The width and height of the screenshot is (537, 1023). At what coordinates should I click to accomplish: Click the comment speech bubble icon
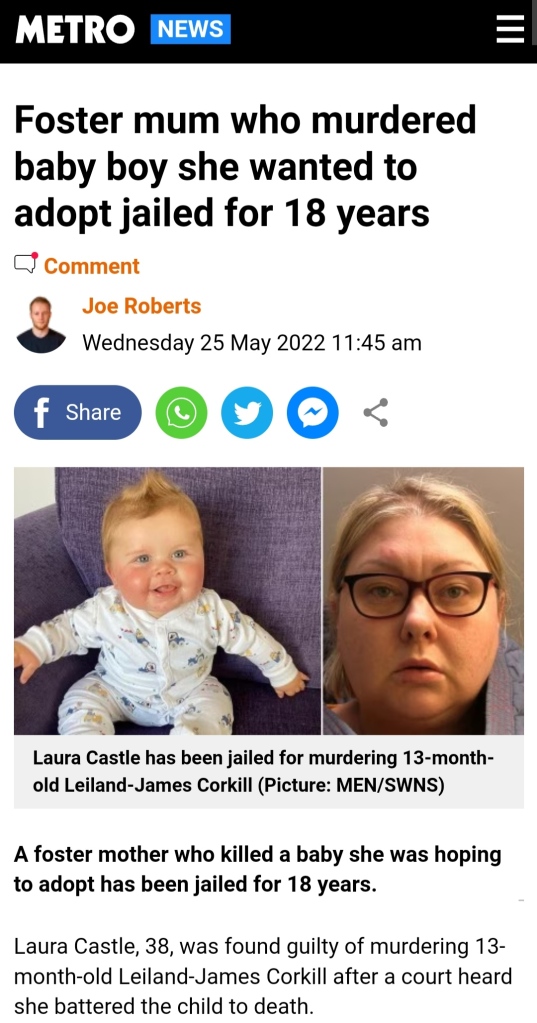pyautogui.click(x=26, y=263)
